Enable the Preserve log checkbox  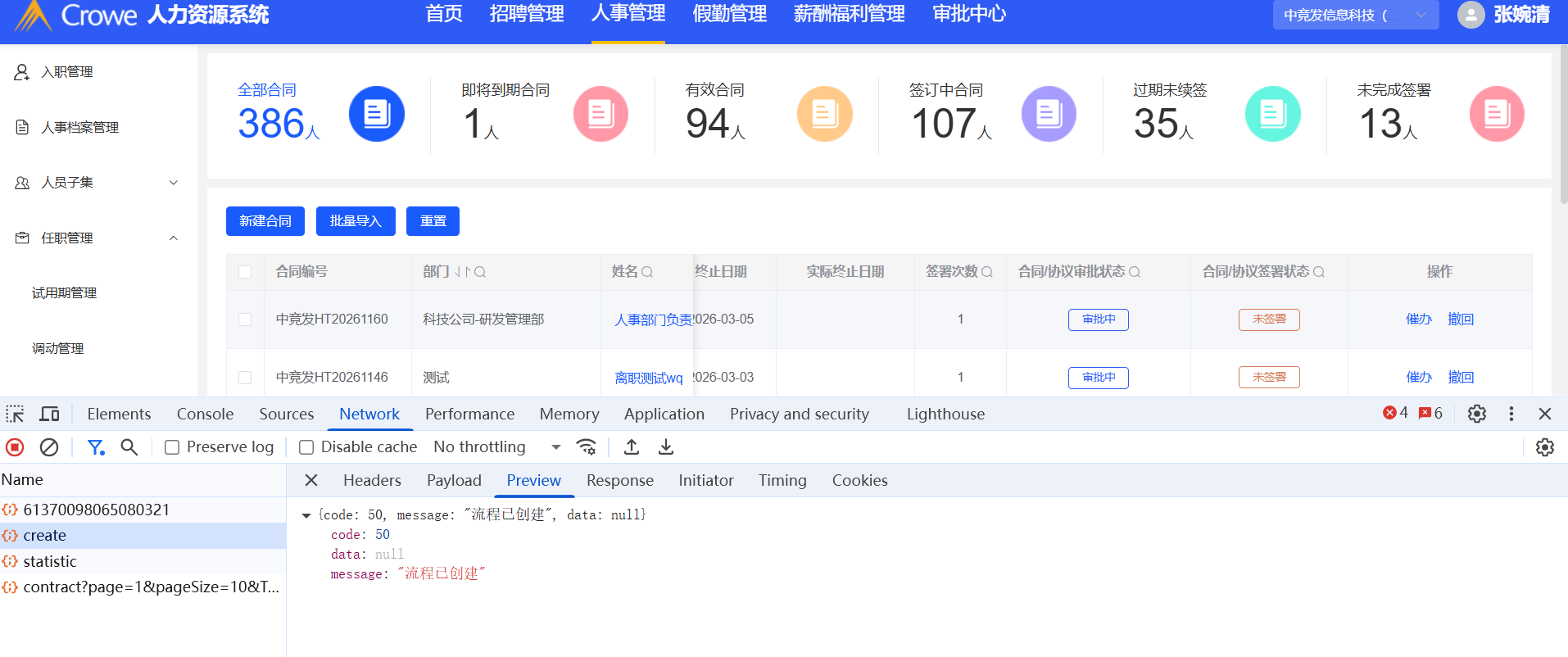[172, 447]
